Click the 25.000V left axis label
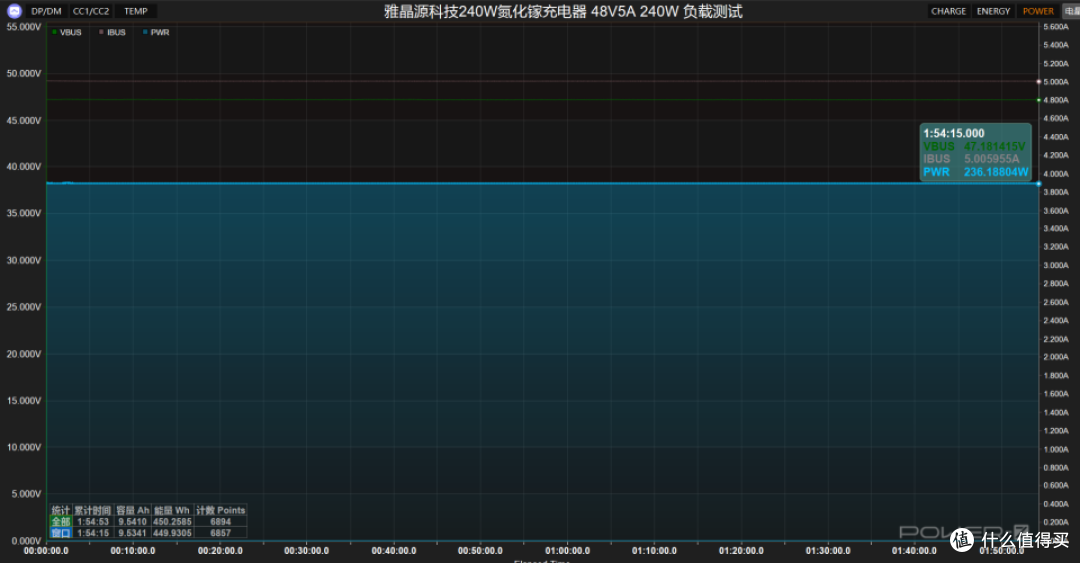This screenshot has height=563, width=1080. click(x=24, y=307)
